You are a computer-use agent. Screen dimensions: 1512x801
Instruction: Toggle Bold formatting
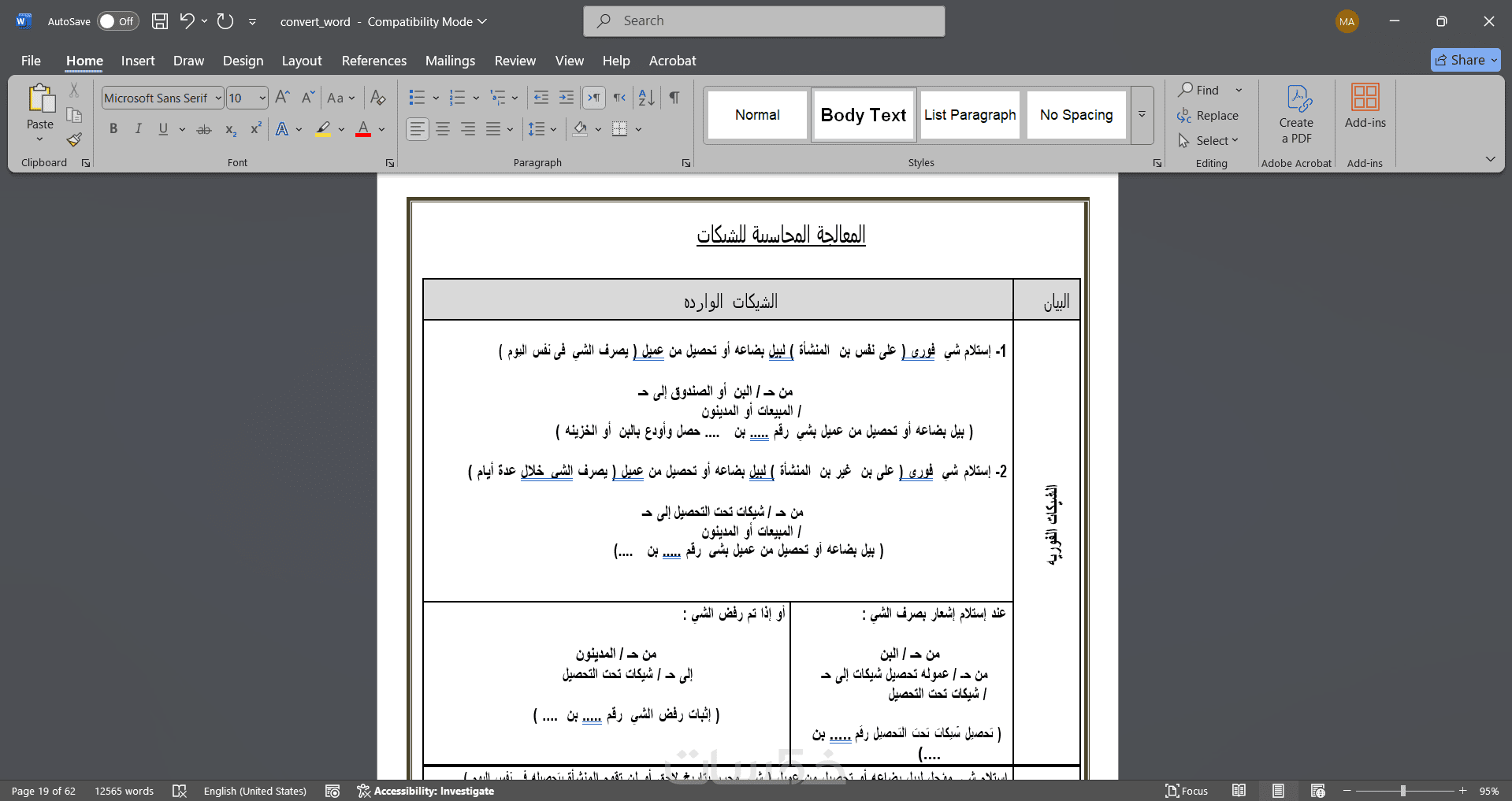point(113,129)
